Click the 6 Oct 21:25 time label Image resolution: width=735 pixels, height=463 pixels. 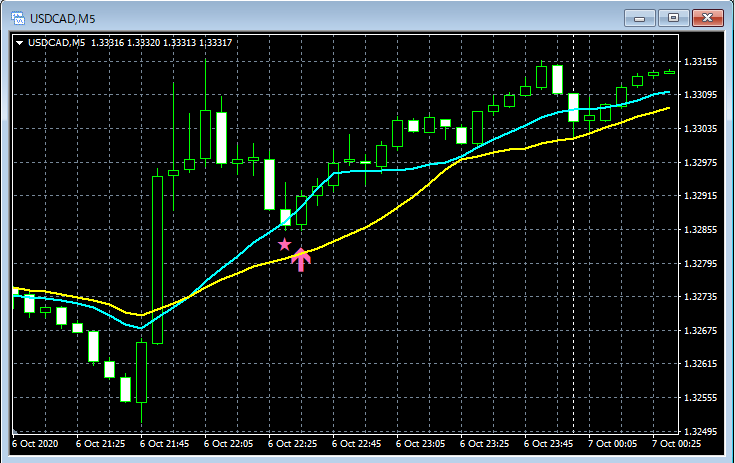pyautogui.click(x=101, y=443)
